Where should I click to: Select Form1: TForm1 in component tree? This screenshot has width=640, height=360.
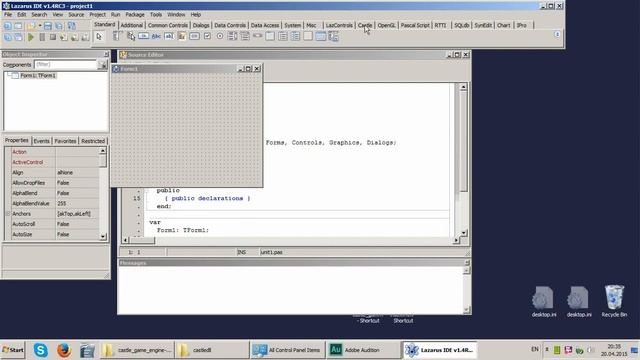click(38, 76)
